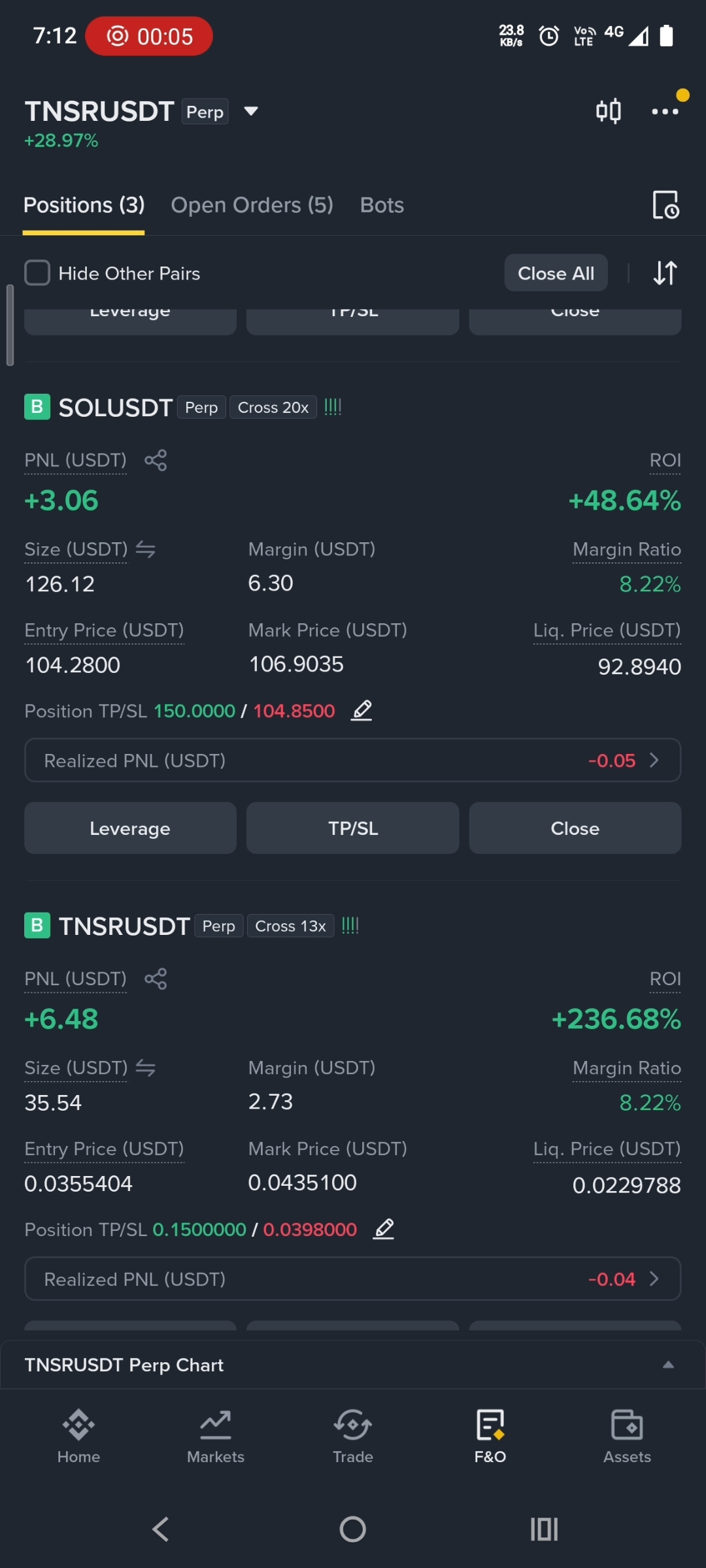Tap the Close All button
Screen dimensions: 706x1568
[556, 273]
